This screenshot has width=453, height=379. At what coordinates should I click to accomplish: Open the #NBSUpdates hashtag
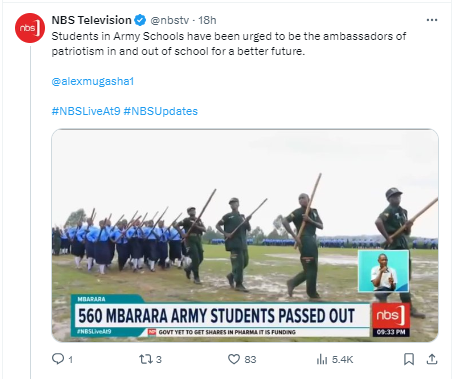161,111
